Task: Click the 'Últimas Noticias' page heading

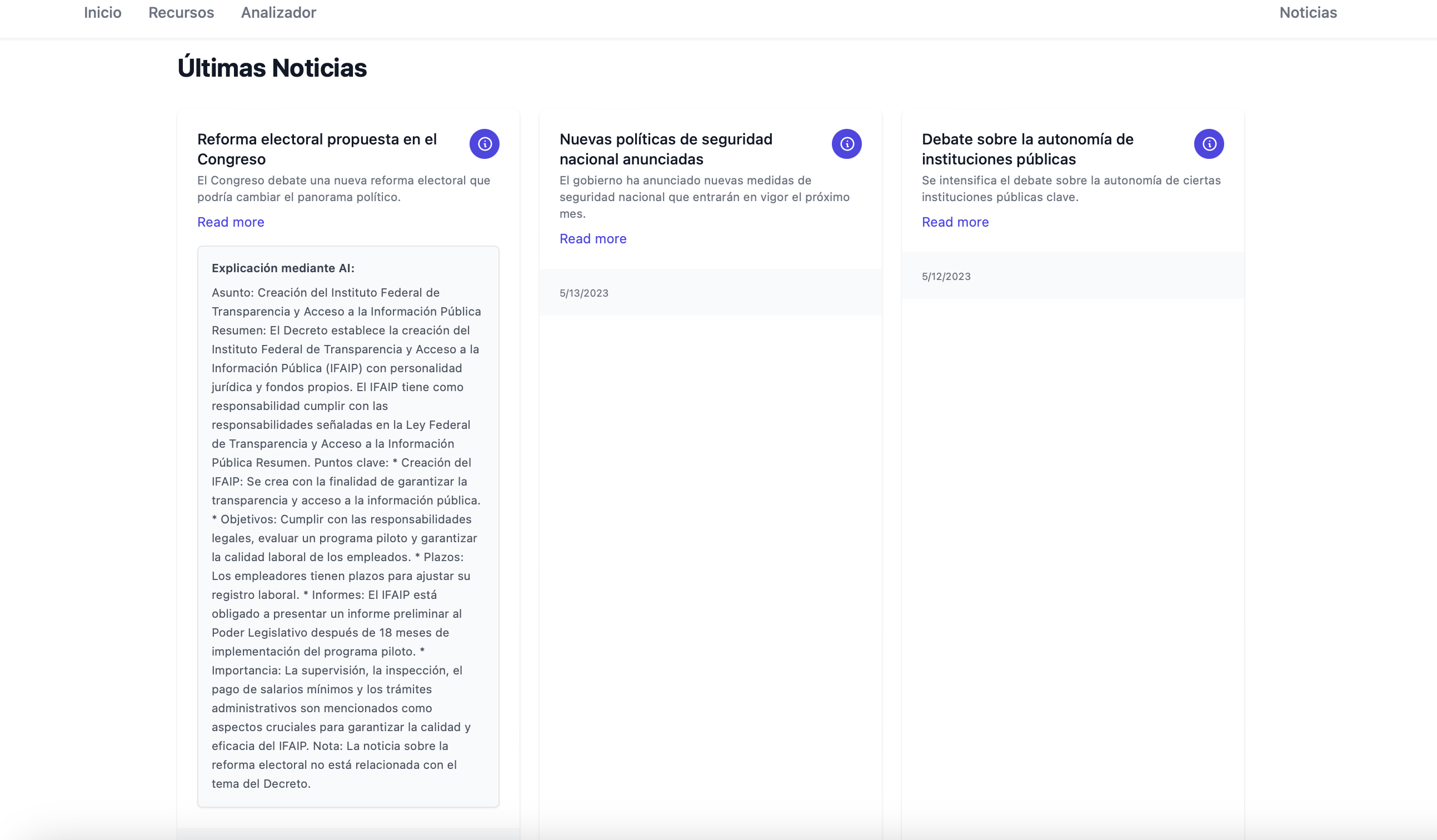Action: coord(272,68)
